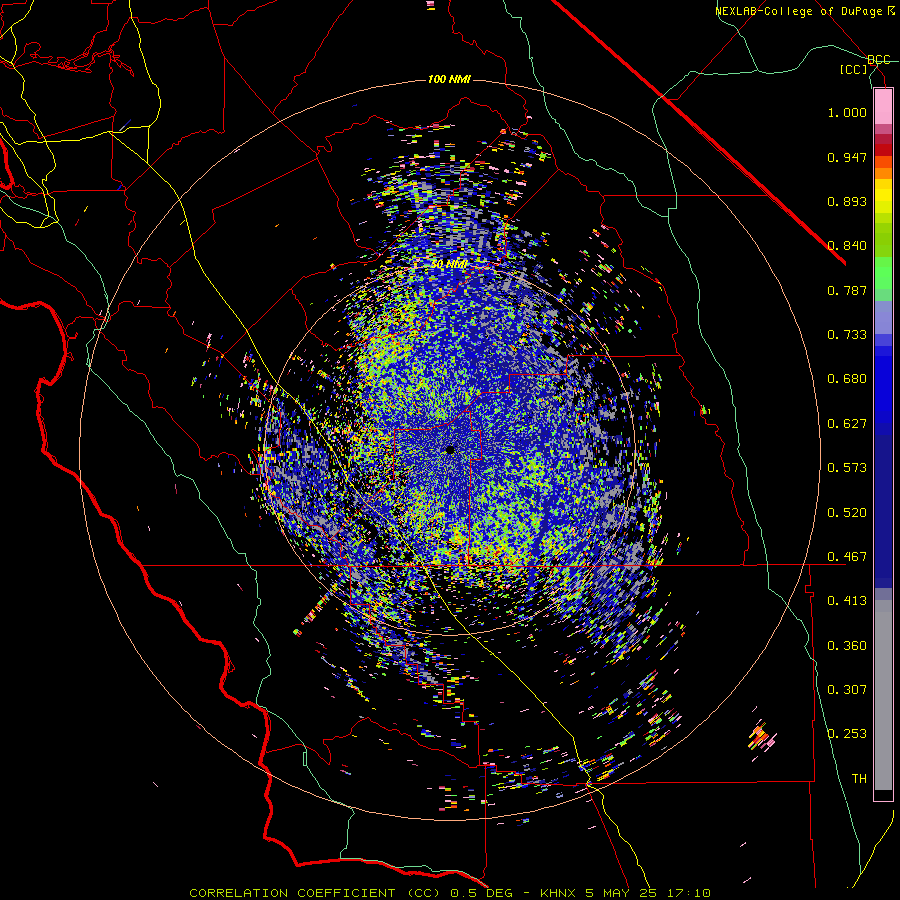Select the 0.467 scale value
900x900 pixels.
point(847,556)
